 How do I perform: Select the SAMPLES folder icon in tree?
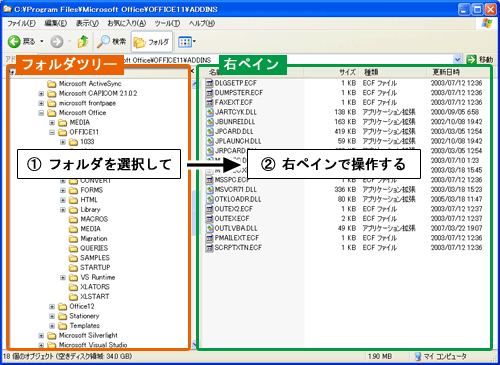click(x=73, y=258)
